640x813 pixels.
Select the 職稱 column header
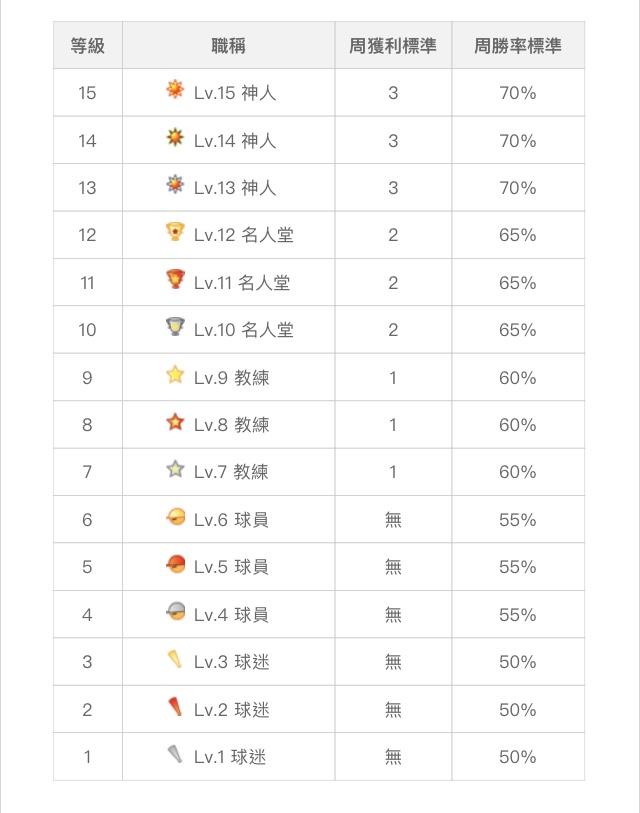click(x=229, y=45)
